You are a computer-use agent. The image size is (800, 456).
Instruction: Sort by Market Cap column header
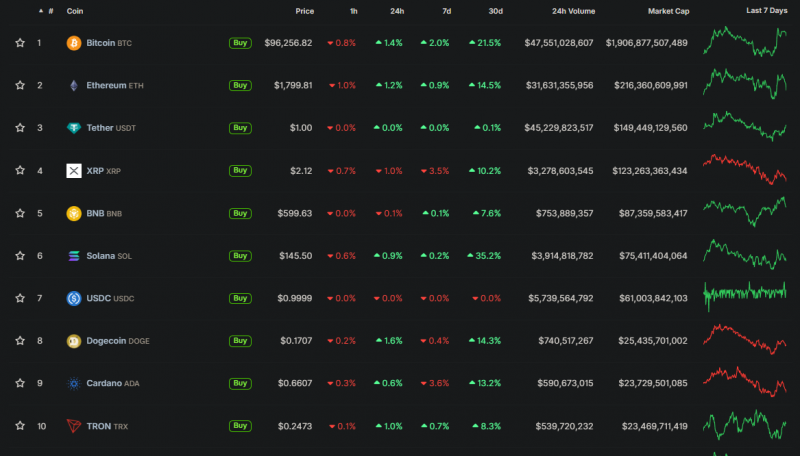coord(668,11)
